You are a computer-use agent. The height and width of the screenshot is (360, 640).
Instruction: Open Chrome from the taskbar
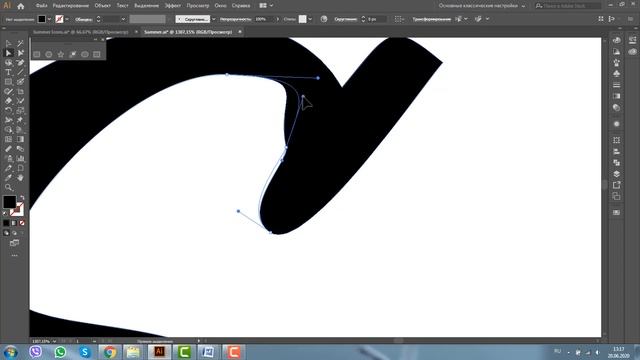pos(109,352)
